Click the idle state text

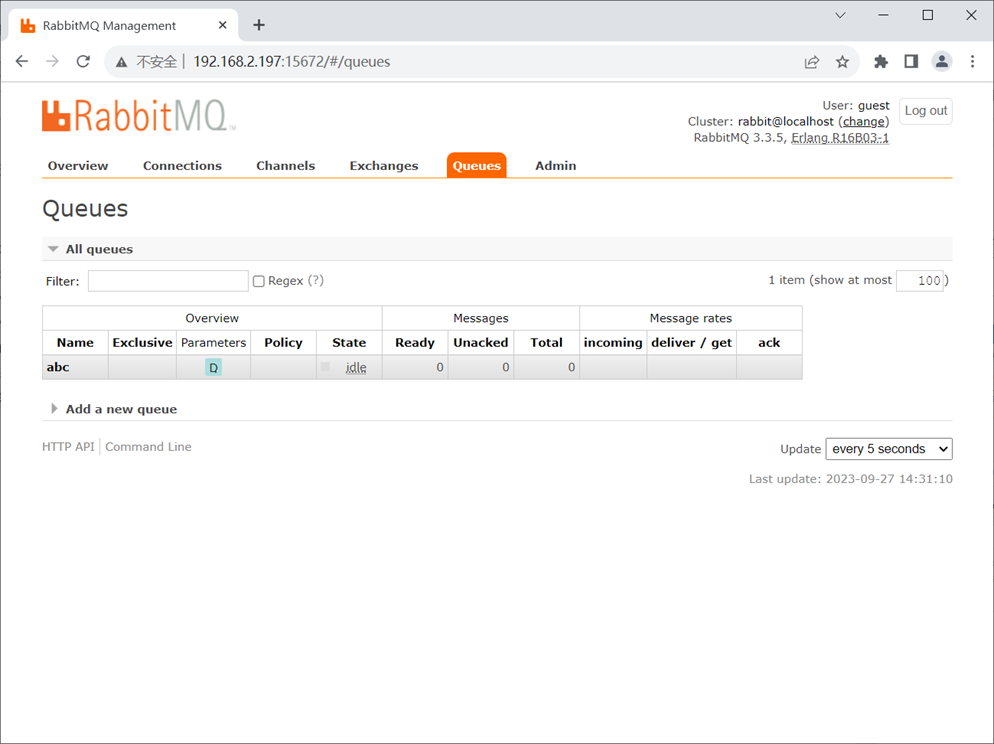tap(356, 368)
